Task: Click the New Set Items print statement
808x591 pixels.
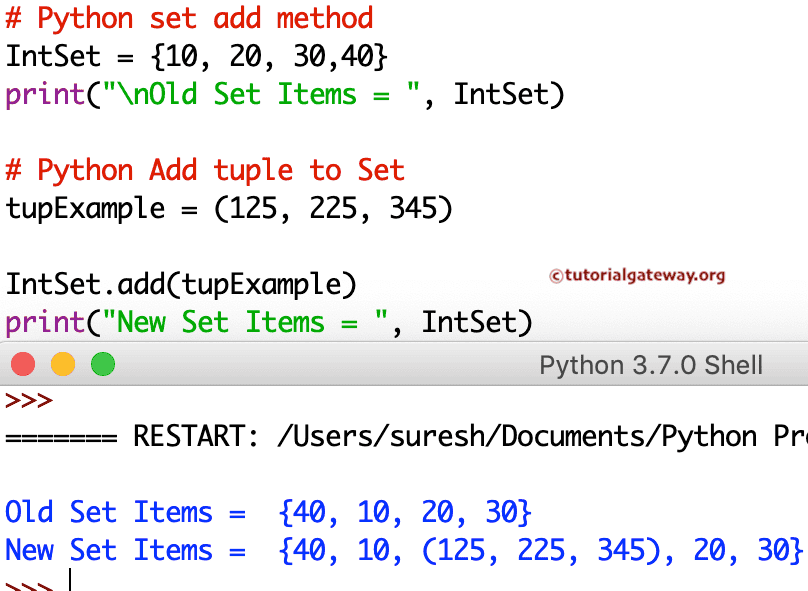Action: (270, 322)
